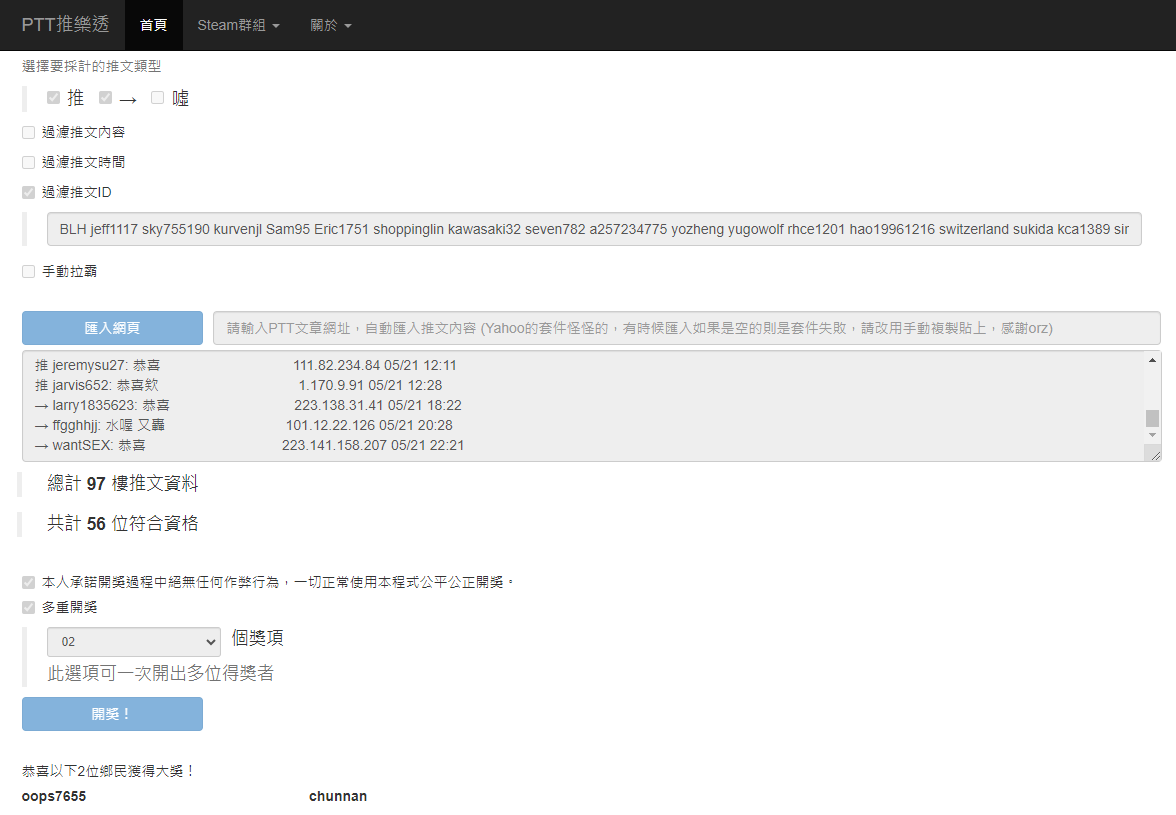Click the textarea scrollbar thumb
This screenshot has width=1176, height=815.
[x=1152, y=418]
